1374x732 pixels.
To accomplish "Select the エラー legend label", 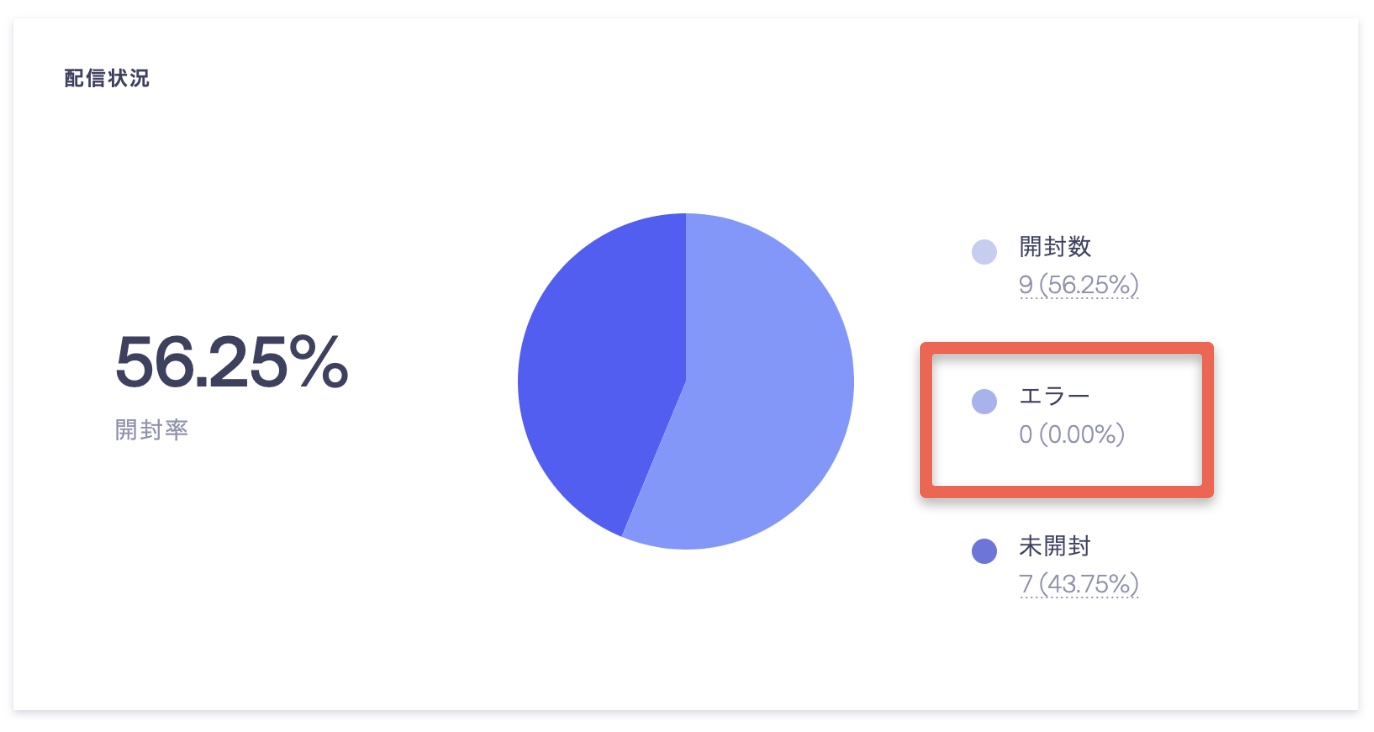I will click(1054, 397).
